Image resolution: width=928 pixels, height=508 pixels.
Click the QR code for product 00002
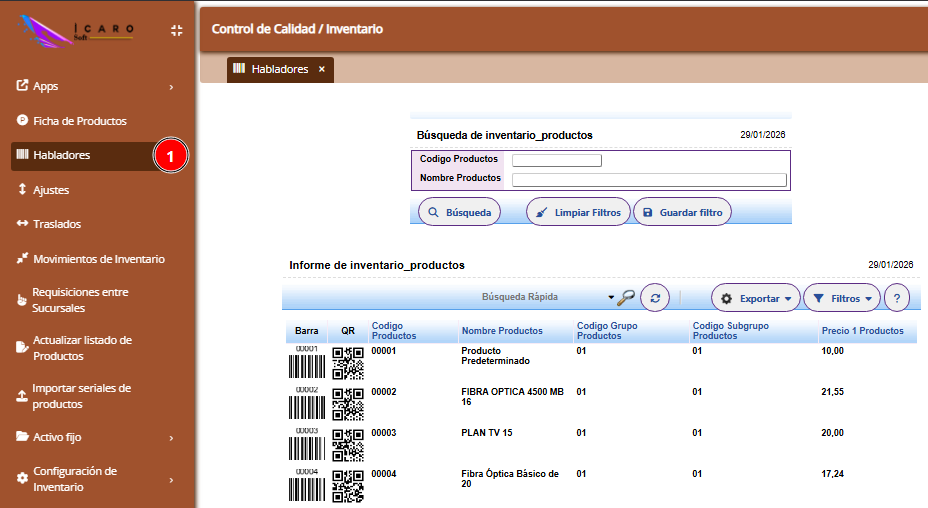(x=348, y=406)
